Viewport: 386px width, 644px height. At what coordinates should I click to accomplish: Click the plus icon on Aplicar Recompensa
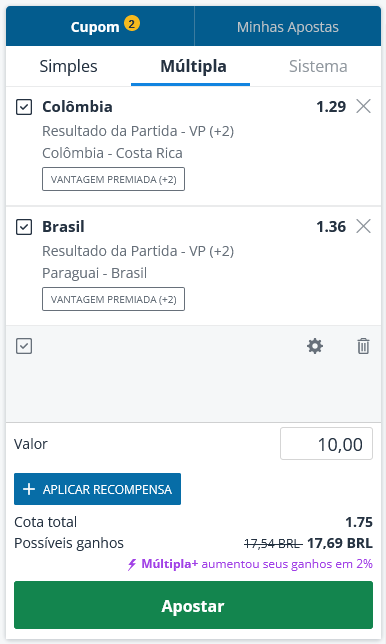click(29, 489)
